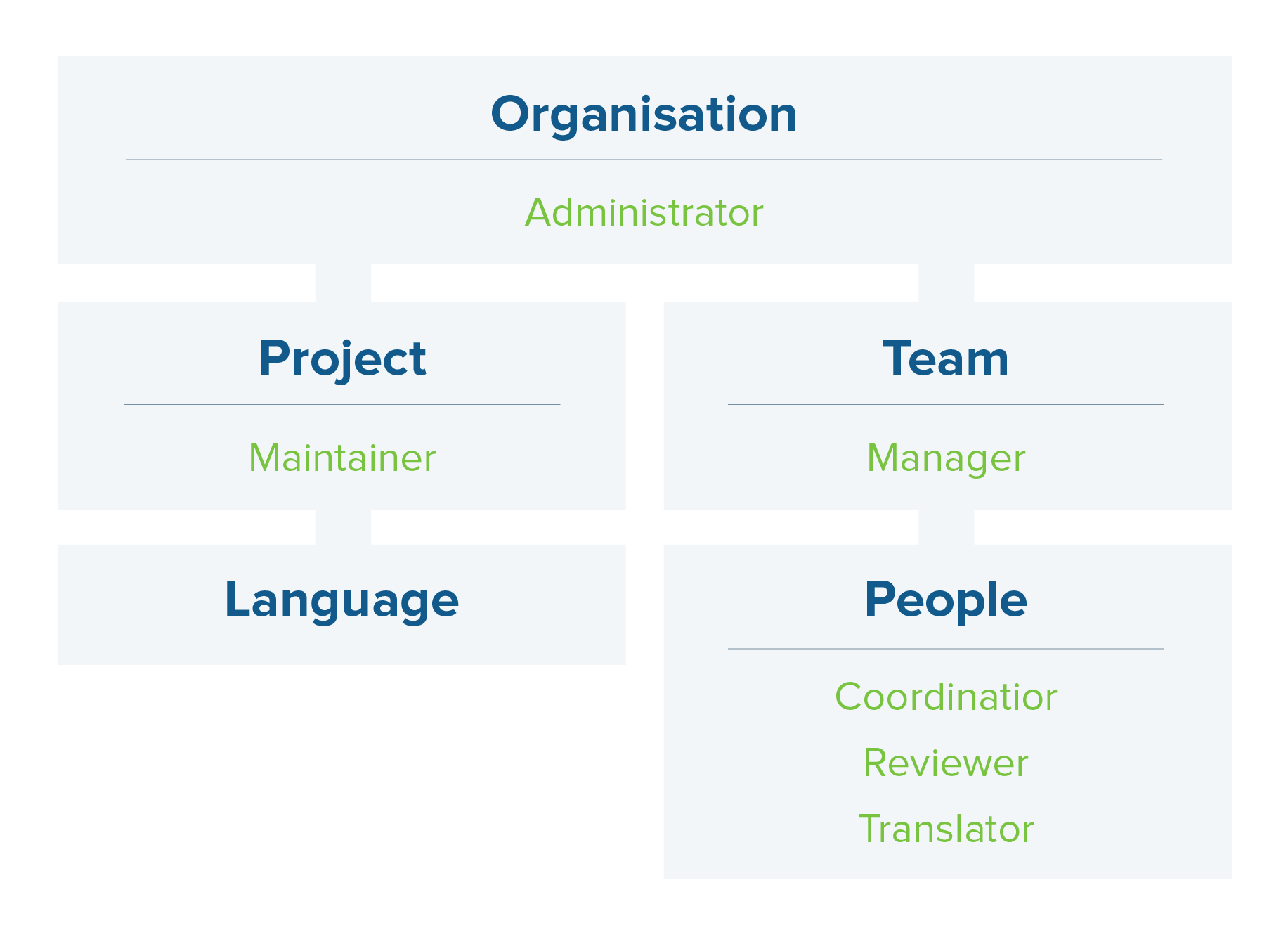The width and height of the screenshot is (1288, 937).
Task: Select the Translator role label
Action: click(946, 829)
